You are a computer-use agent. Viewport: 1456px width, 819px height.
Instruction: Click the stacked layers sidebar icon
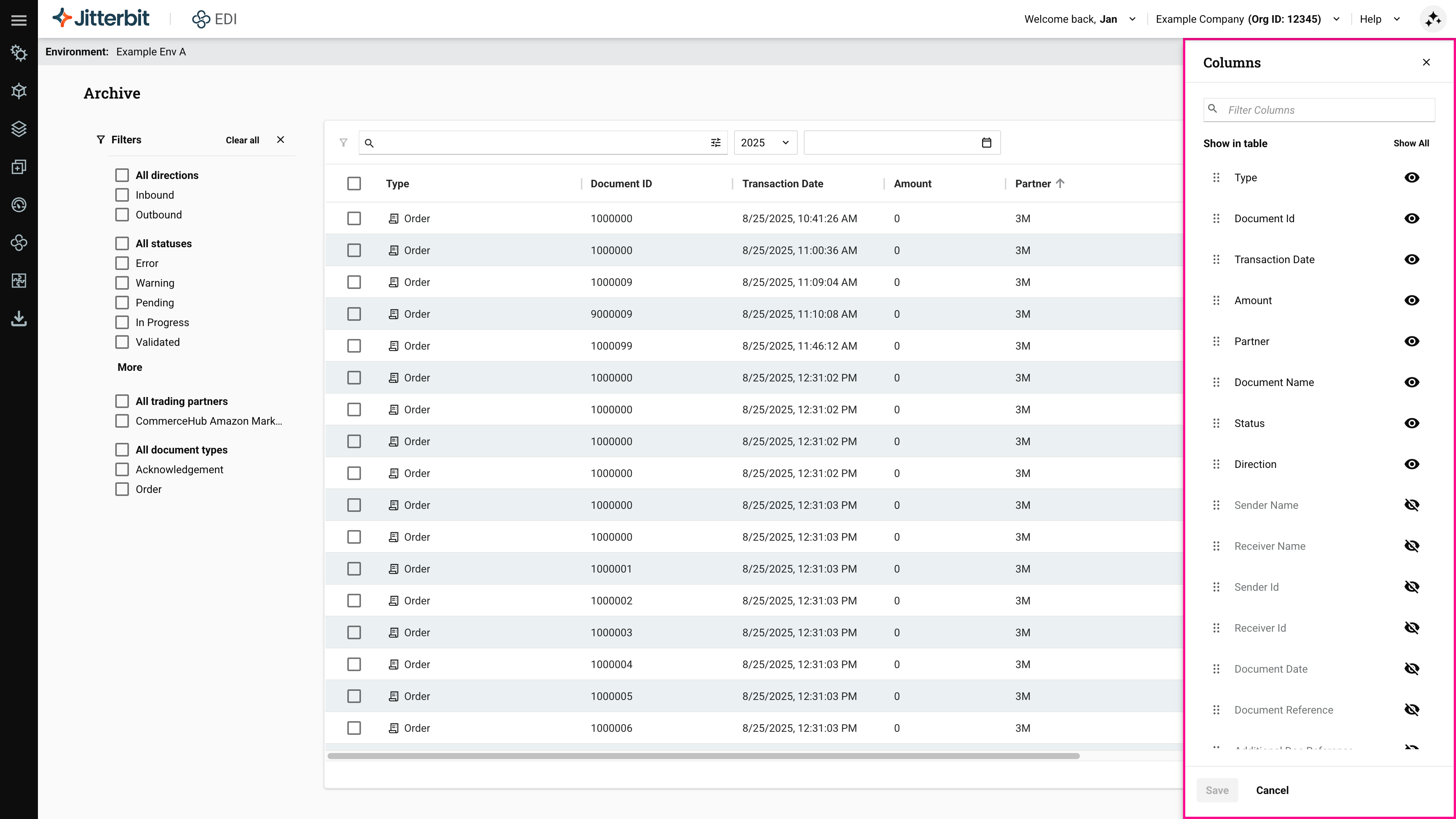click(19, 129)
